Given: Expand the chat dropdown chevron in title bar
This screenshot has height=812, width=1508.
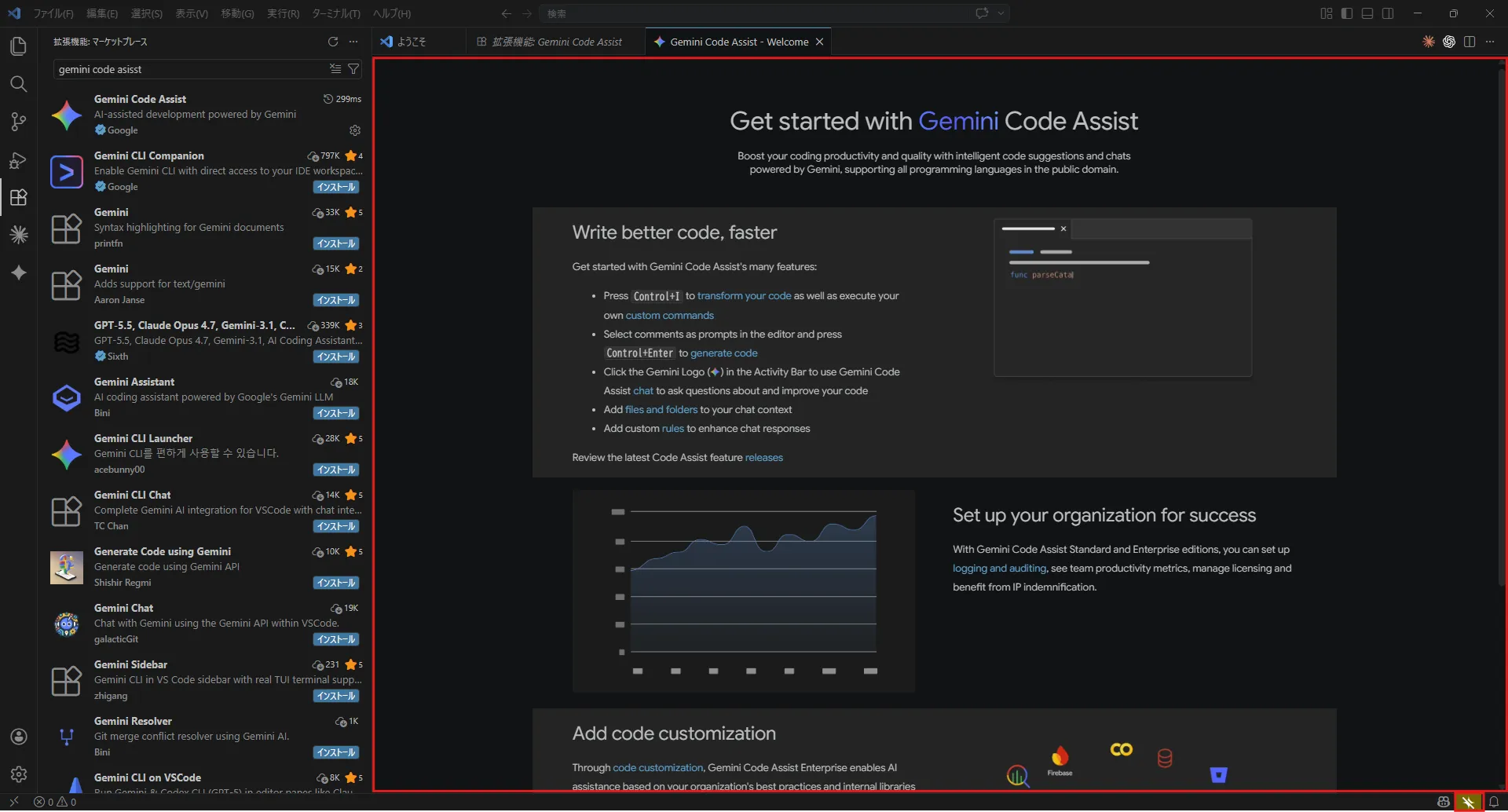Looking at the screenshot, I should (x=1001, y=13).
